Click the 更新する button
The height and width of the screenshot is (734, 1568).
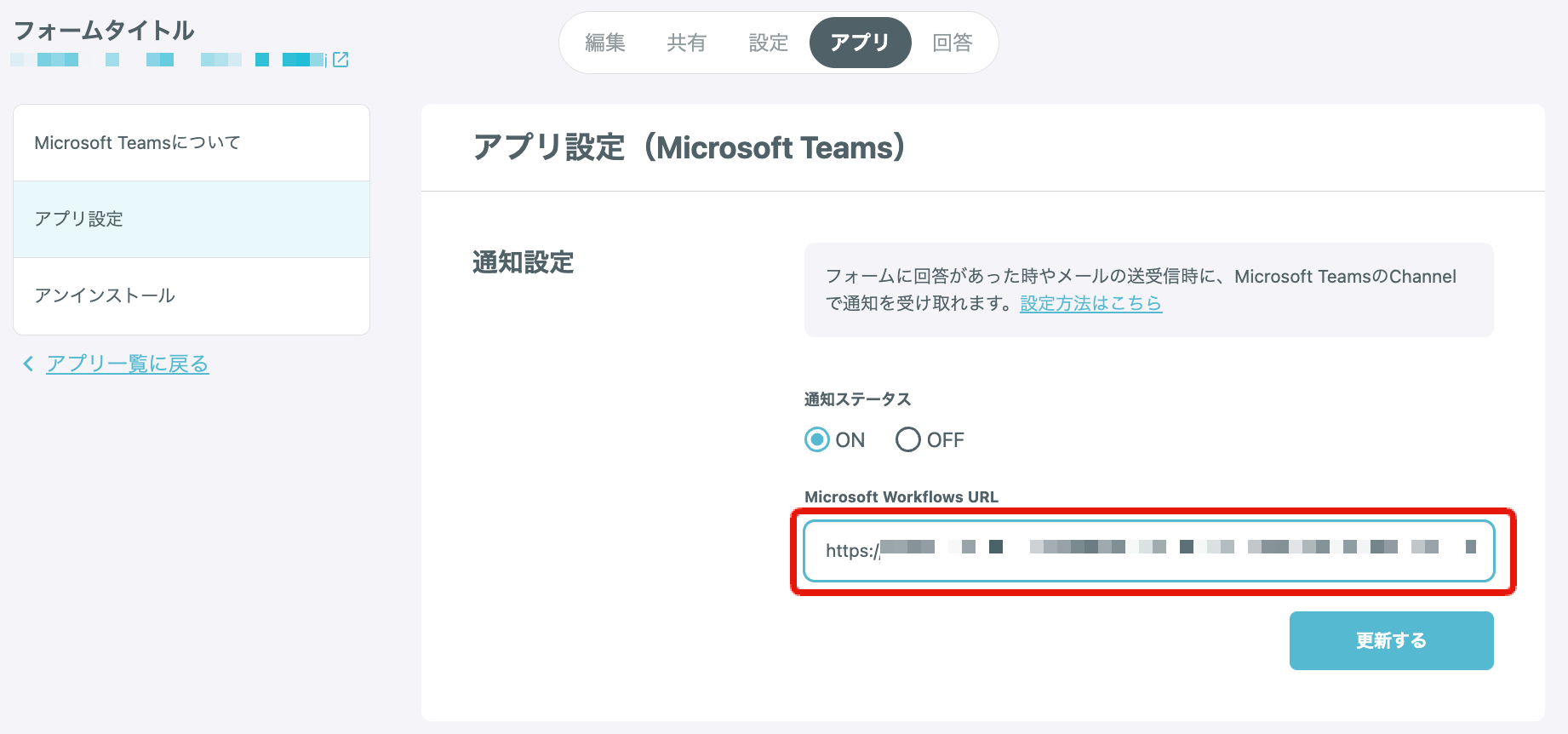[1391, 640]
